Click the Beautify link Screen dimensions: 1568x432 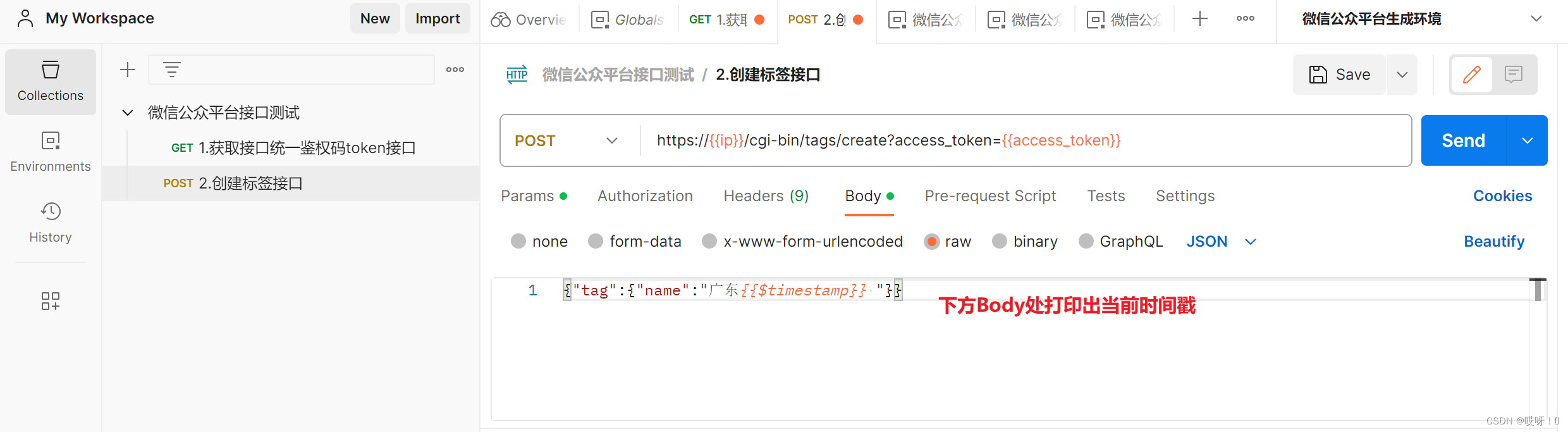(x=1494, y=241)
